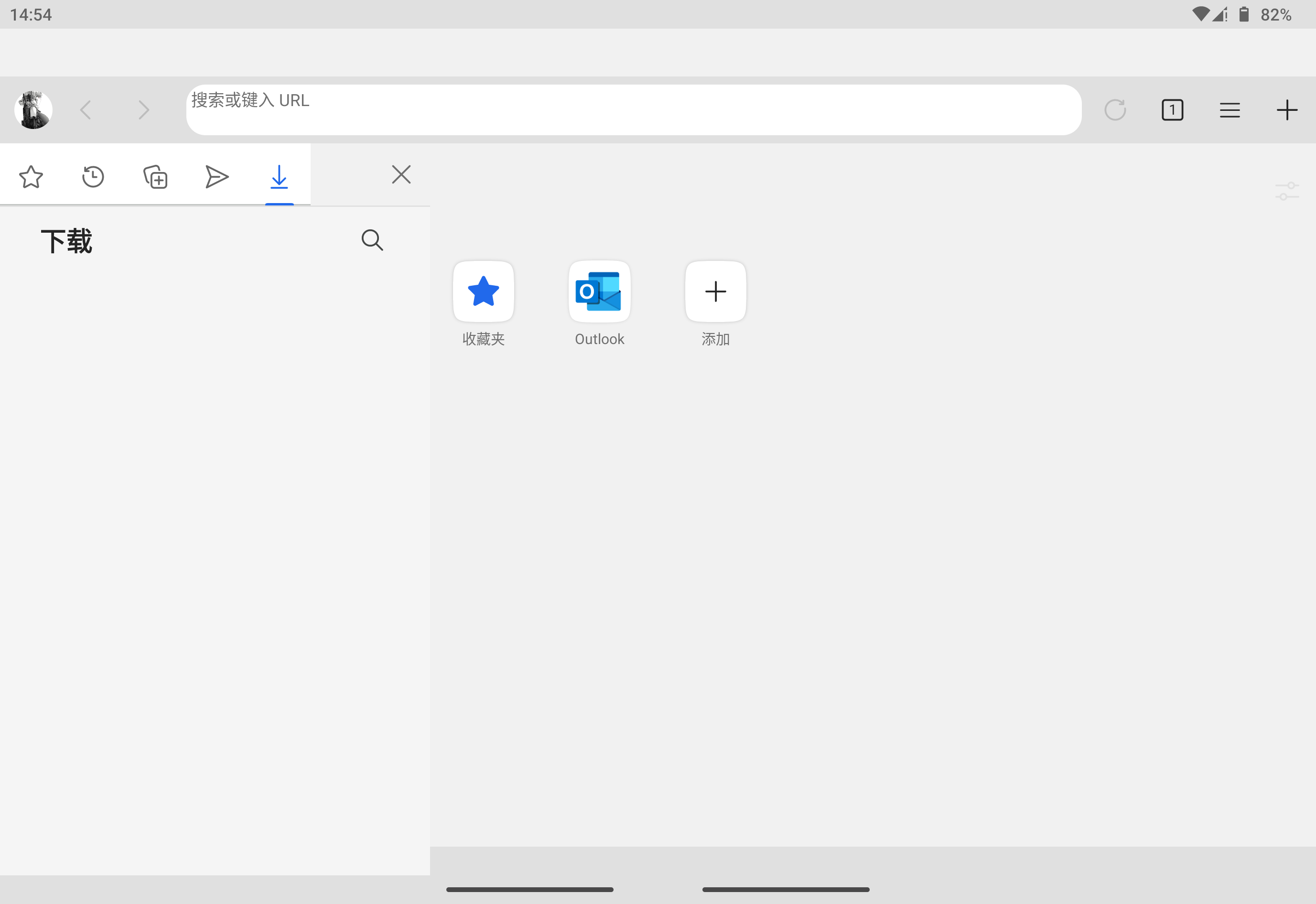This screenshot has width=1316, height=904.
Task: Open a new tab with plus icon
Action: [1286, 110]
